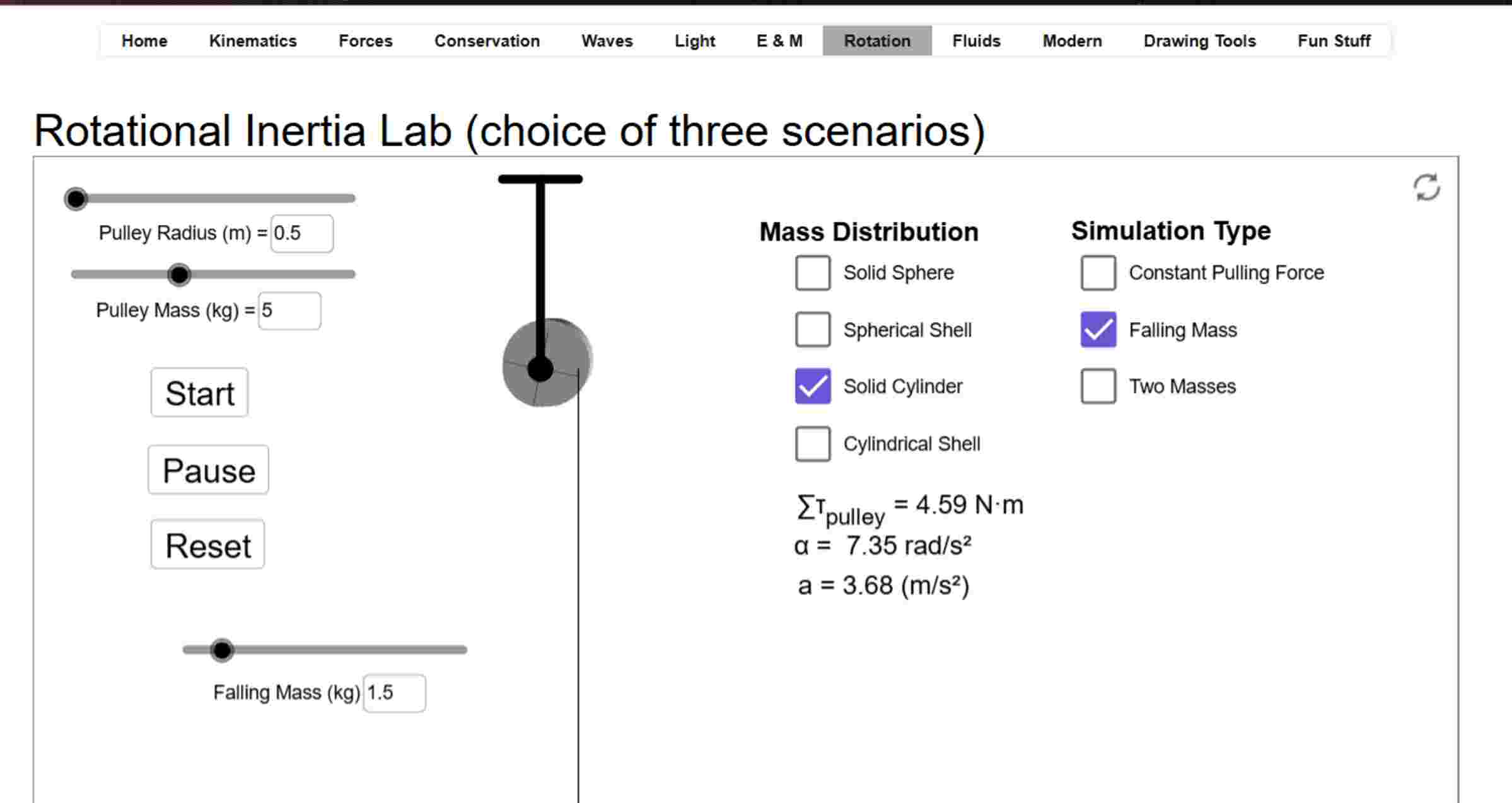The width and height of the screenshot is (1512, 803).
Task: Check the Two Masses simulation type
Action: click(x=1098, y=386)
